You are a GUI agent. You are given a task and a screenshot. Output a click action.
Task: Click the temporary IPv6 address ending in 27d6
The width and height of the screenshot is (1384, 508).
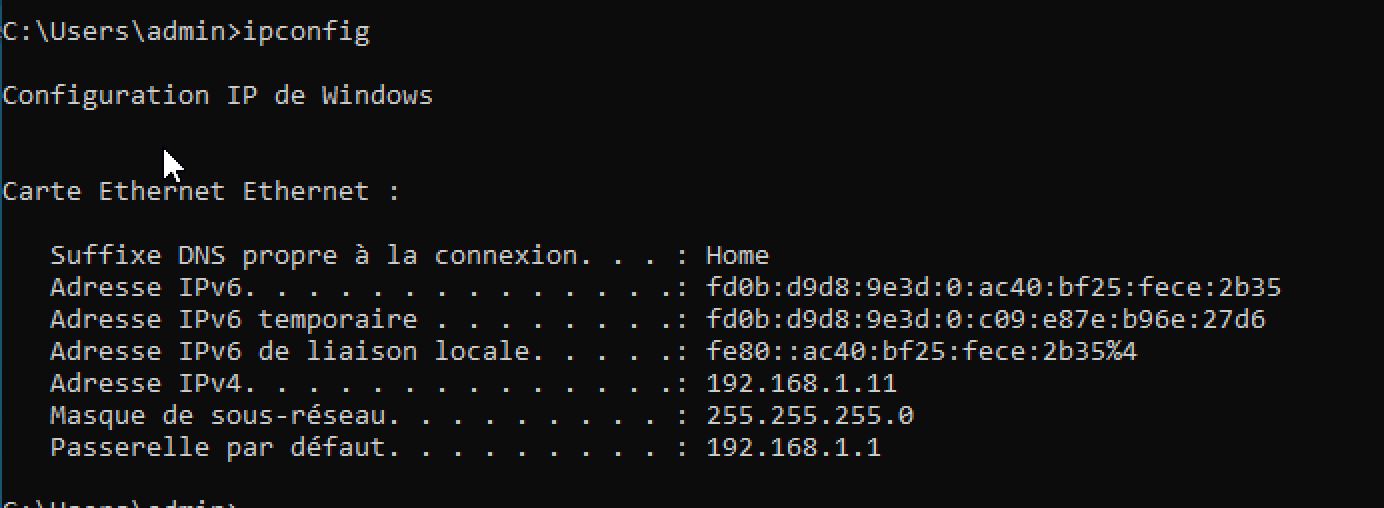pyautogui.click(x=985, y=320)
